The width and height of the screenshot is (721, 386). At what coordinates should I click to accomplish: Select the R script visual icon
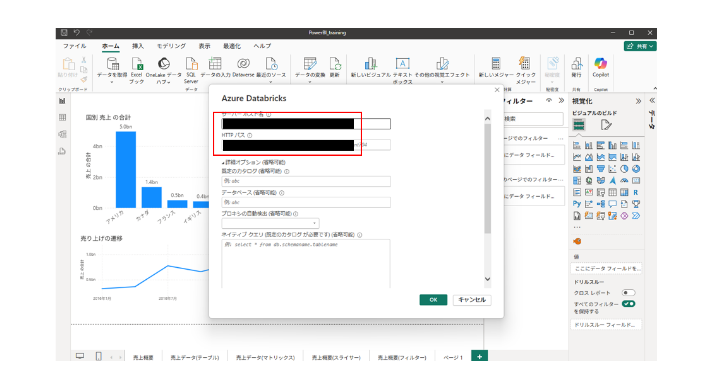pyautogui.click(x=635, y=192)
